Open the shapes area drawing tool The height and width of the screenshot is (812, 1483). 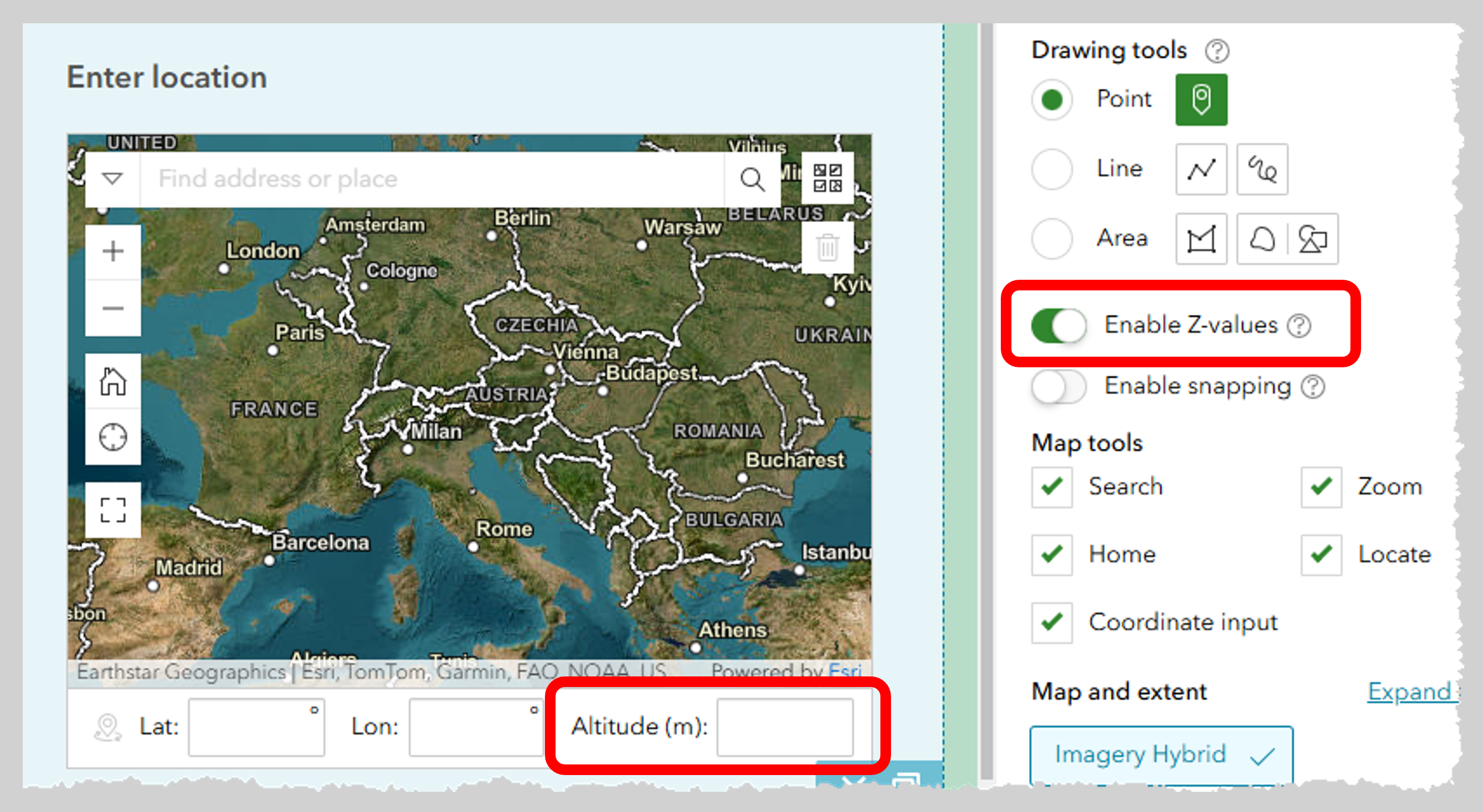pos(1312,239)
